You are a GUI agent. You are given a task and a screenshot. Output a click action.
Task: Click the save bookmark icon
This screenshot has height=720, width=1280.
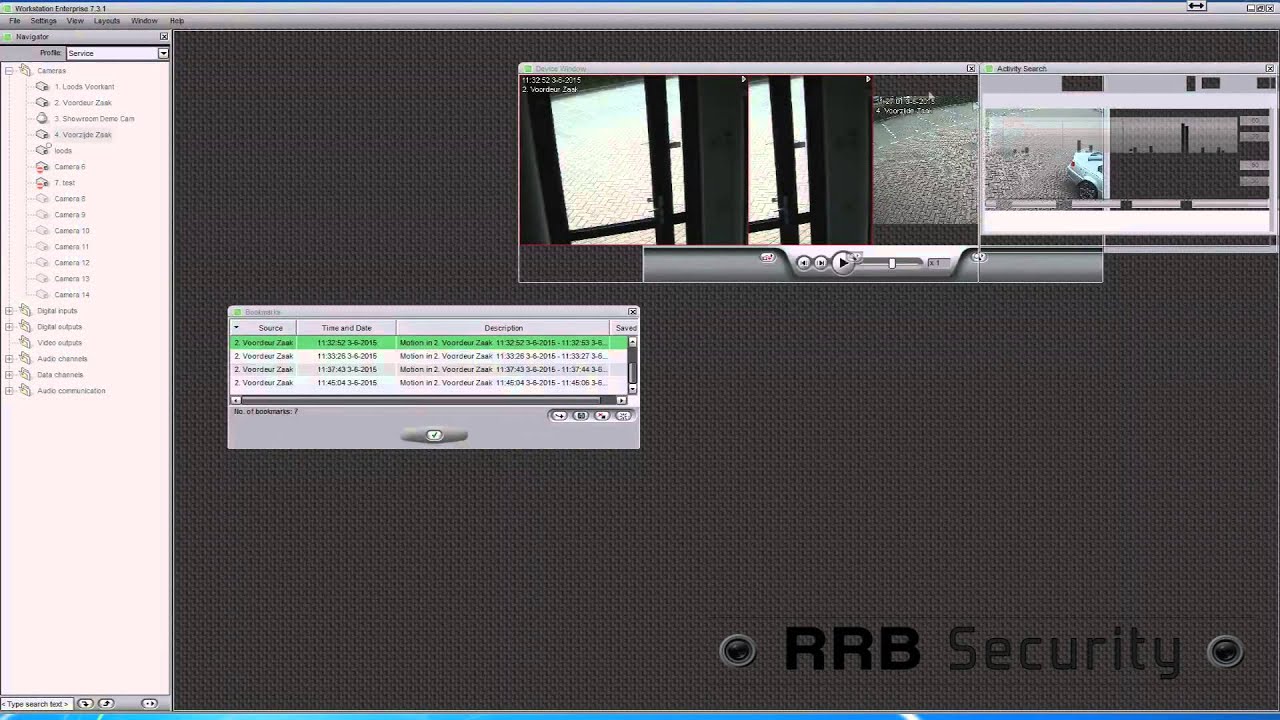581,416
